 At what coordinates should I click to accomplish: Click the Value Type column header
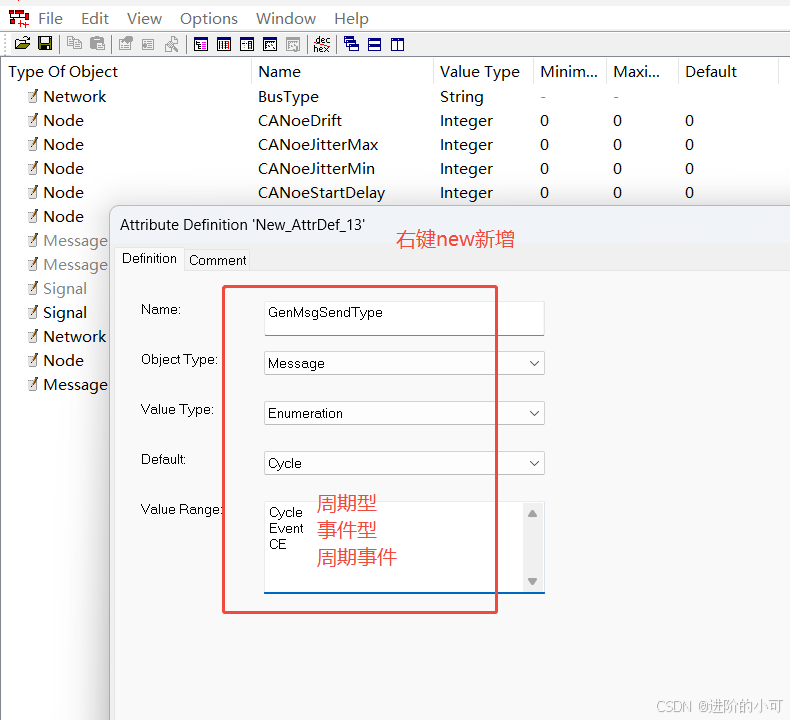tap(484, 71)
